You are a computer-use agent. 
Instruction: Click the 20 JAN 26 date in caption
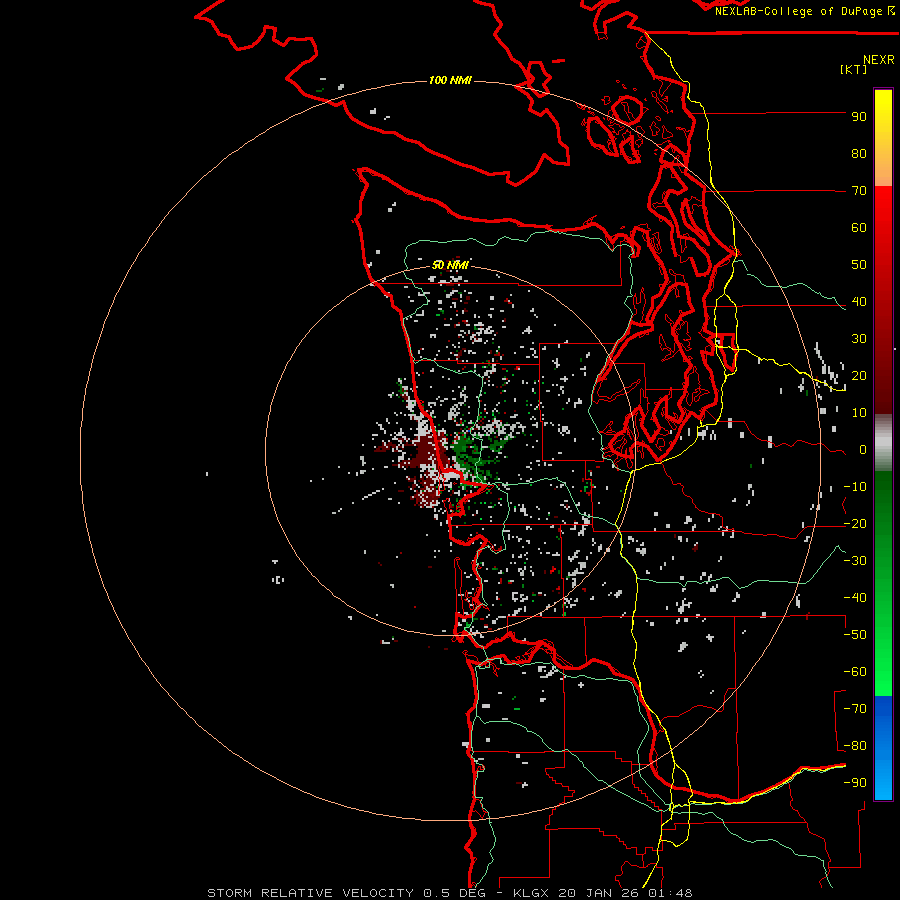(600, 893)
